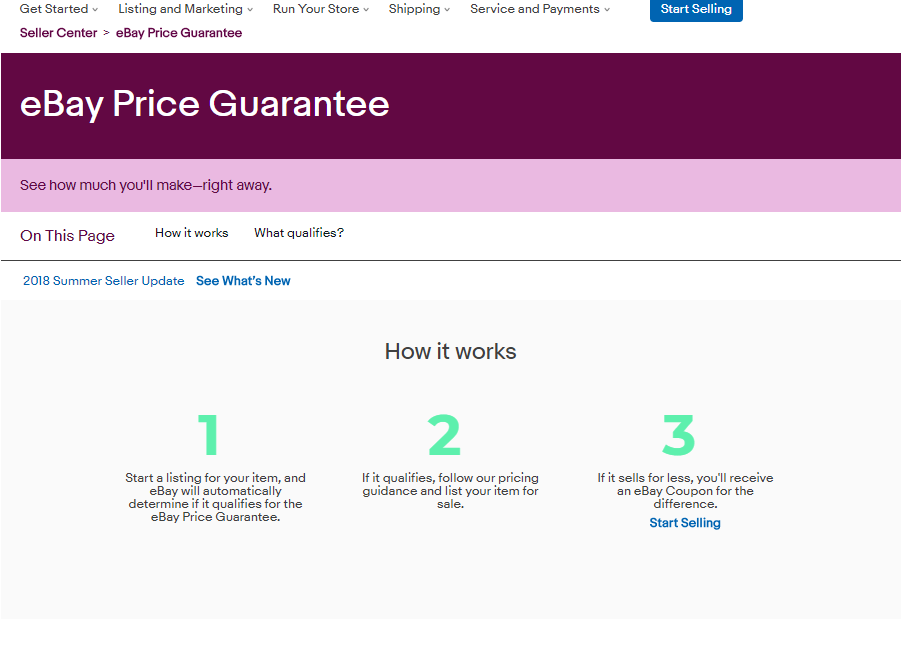Open the Service and Payments menu
Viewport: 901px width, 657px height.
tap(540, 9)
